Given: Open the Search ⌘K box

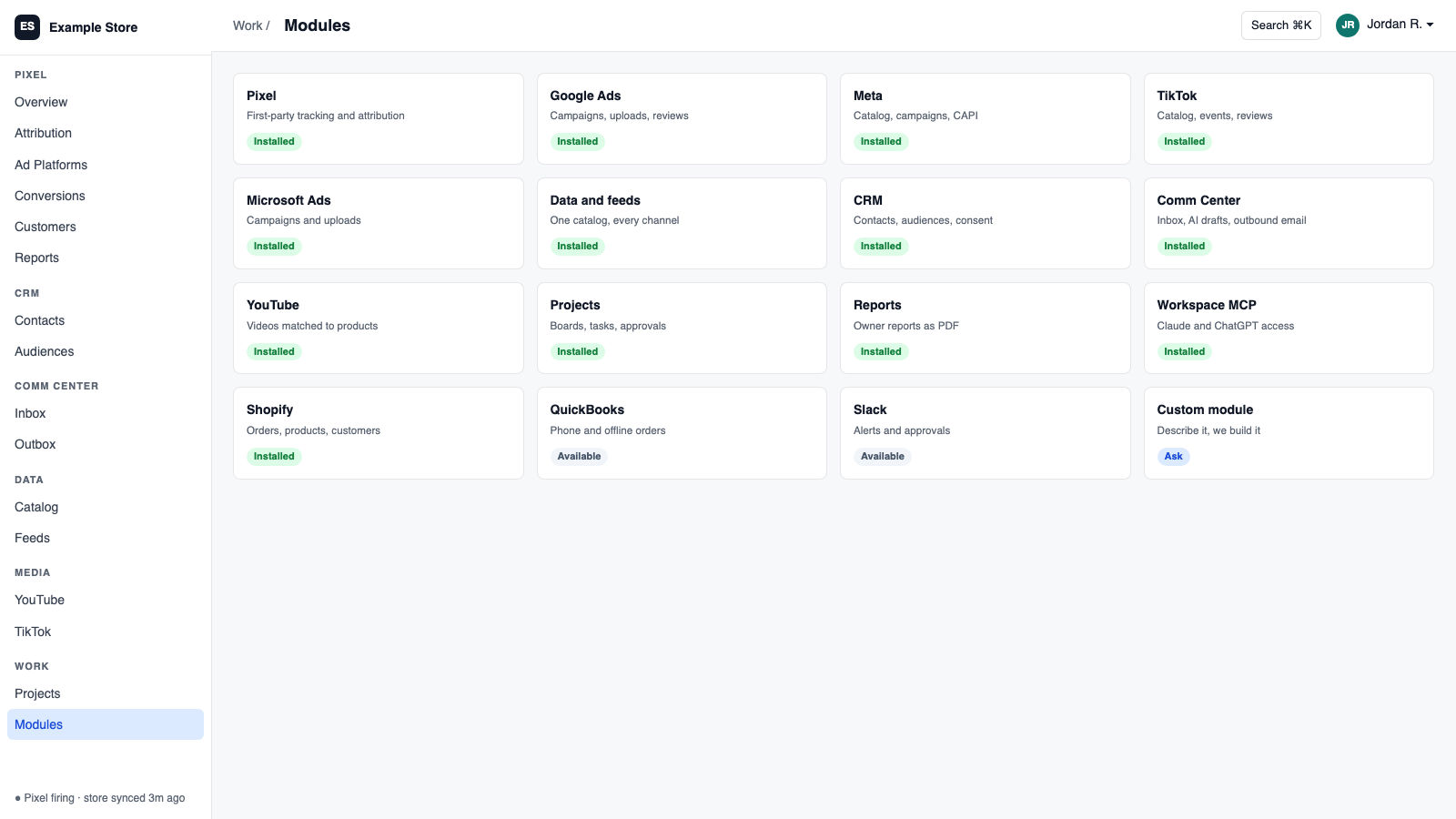Looking at the screenshot, I should click(1281, 25).
